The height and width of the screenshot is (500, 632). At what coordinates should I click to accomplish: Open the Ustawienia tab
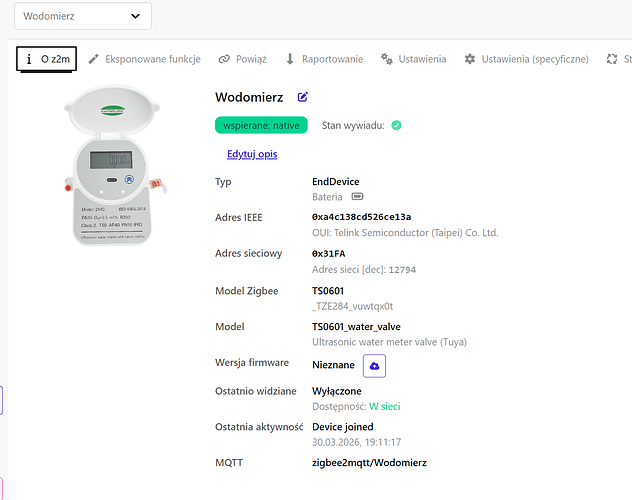point(414,59)
